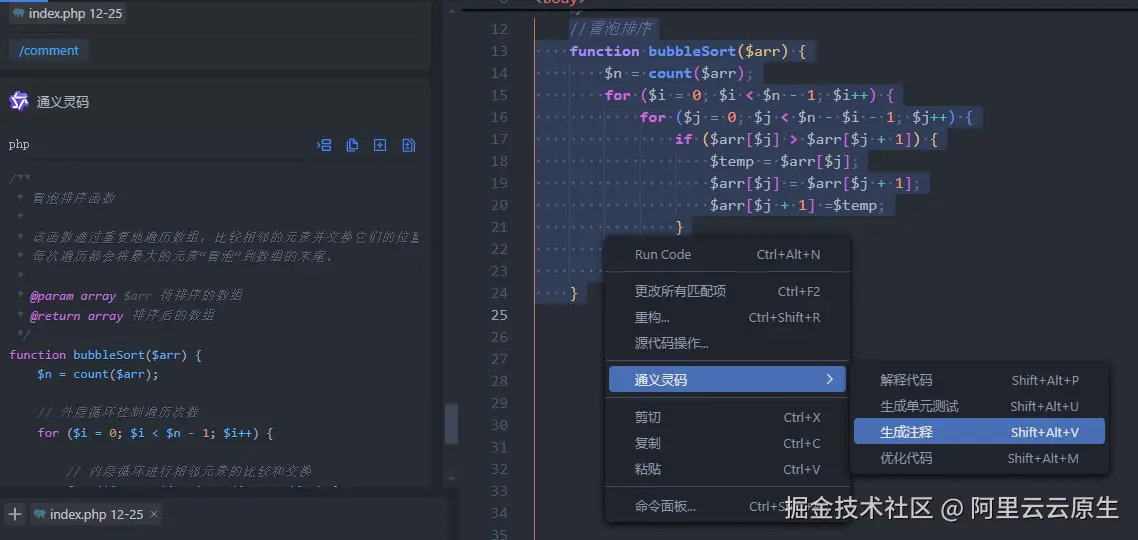Click the PHP file icon on top index.php chip
The height and width of the screenshot is (540, 1138).
[x=19, y=13]
